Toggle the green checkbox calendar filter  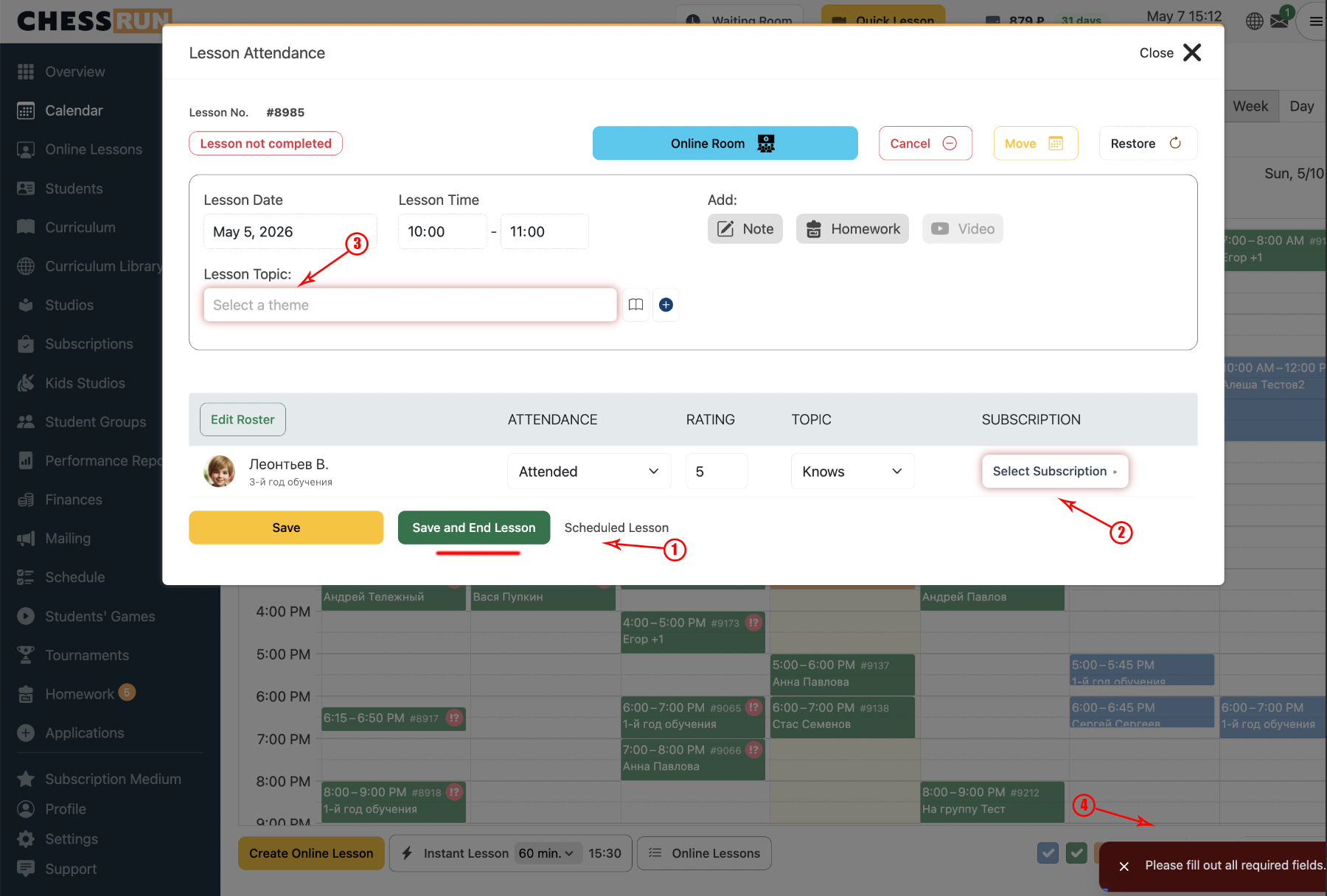(x=1076, y=853)
